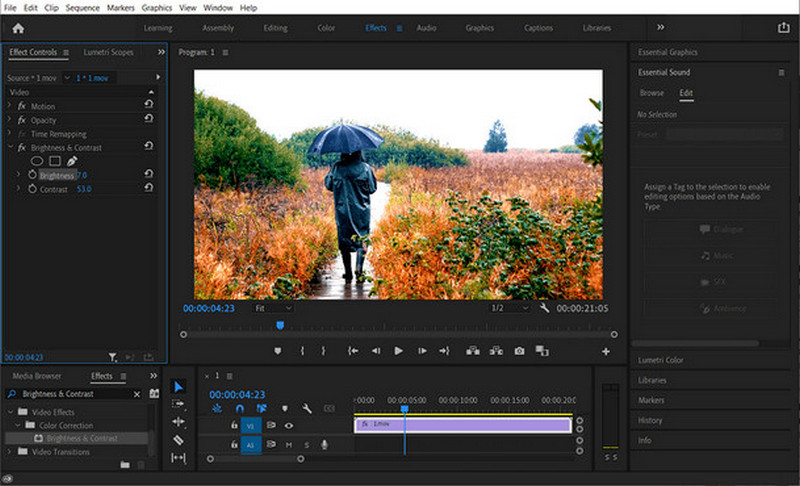Toggle animation stopwatch for Brightness
Viewport: 800px width, 486px height.
[x=33, y=175]
